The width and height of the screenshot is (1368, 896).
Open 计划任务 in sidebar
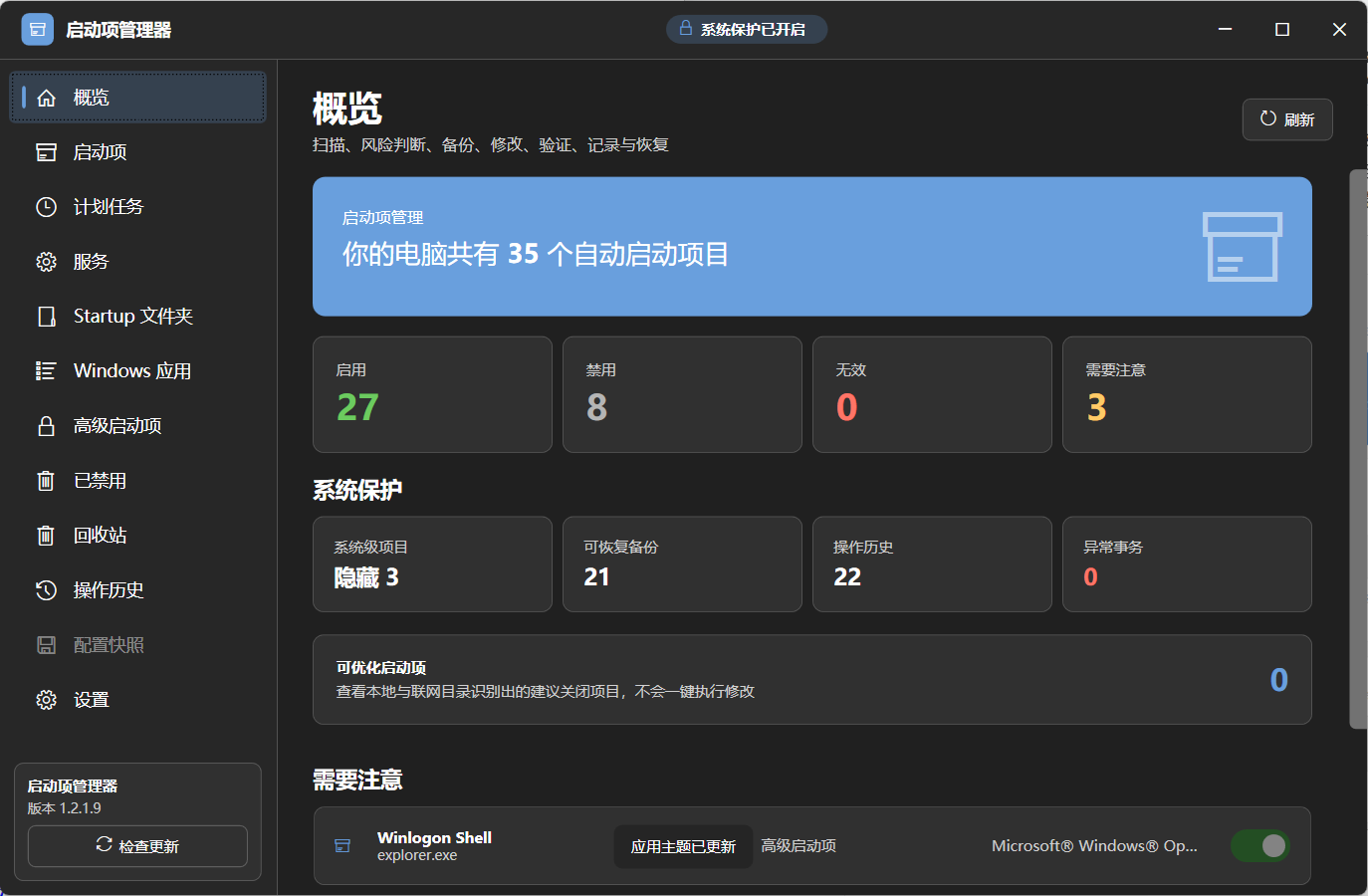pyautogui.click(x=137, y=207)
